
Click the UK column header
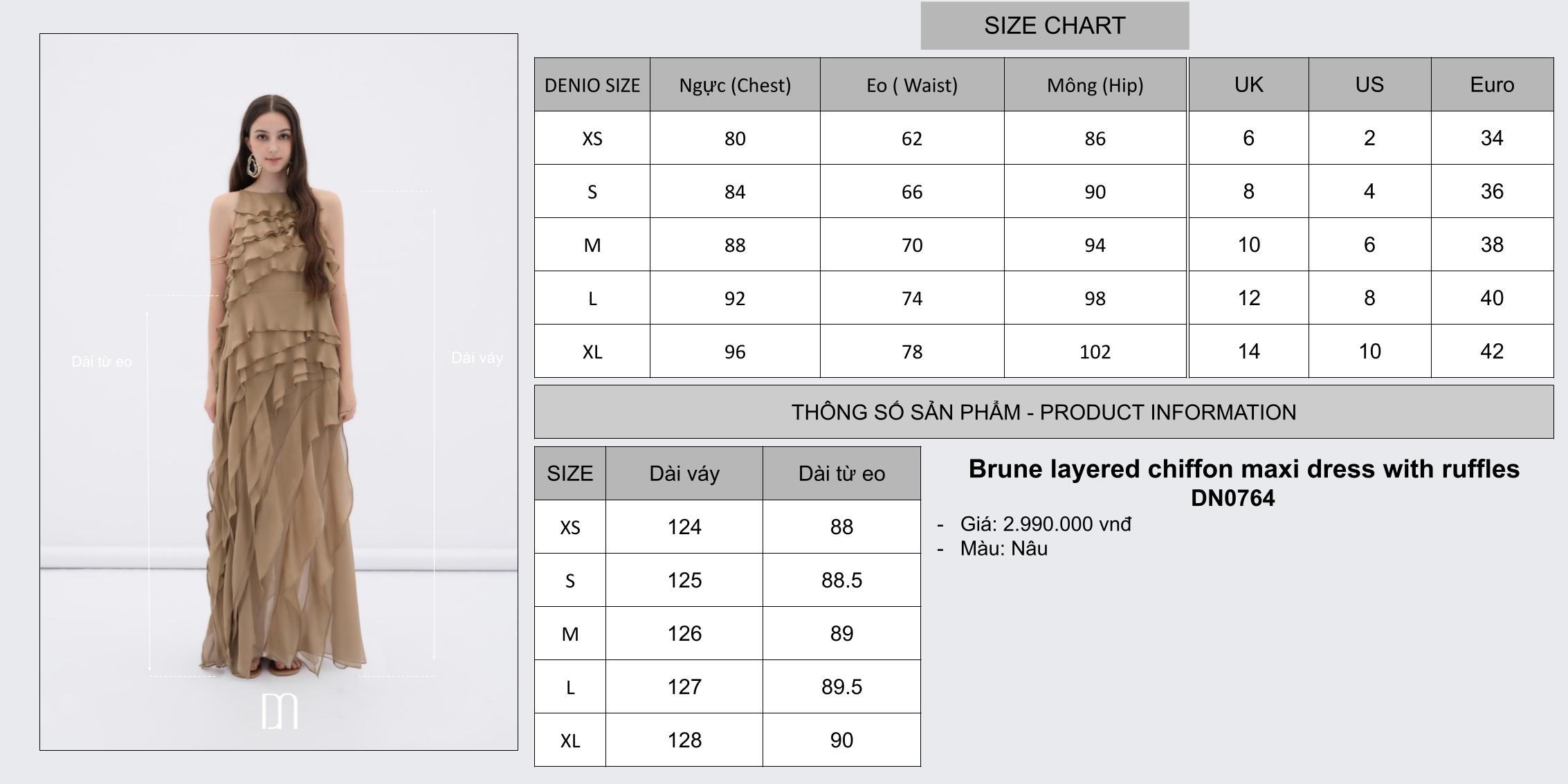click(x=1248, y=84)
